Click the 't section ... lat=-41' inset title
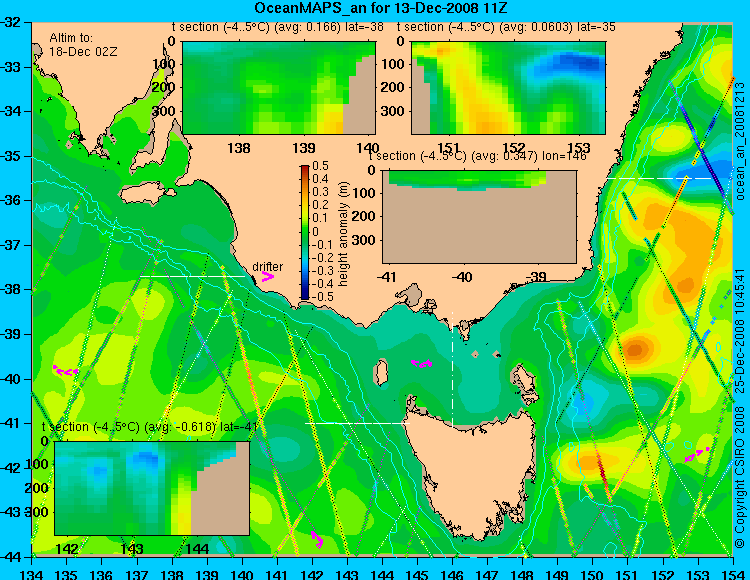 tap(150, 427)
